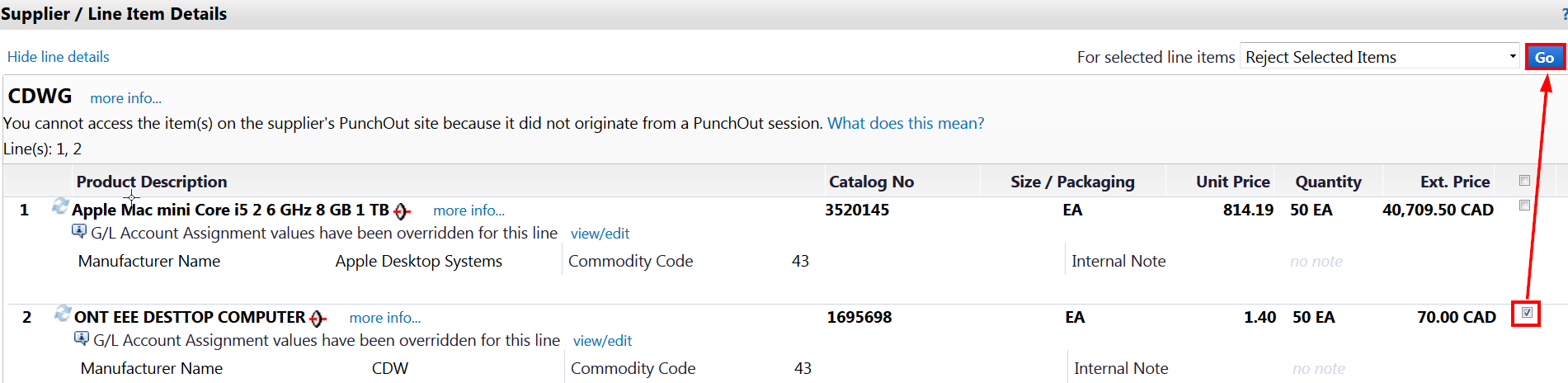The image size is (1568, 383).
Task: Open more info for the Apple Mac mini
Action: point(469,210)
